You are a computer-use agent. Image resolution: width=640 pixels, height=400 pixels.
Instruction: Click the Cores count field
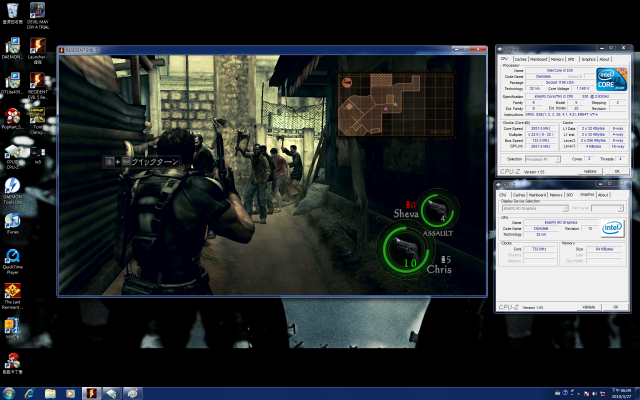(589, 159)
